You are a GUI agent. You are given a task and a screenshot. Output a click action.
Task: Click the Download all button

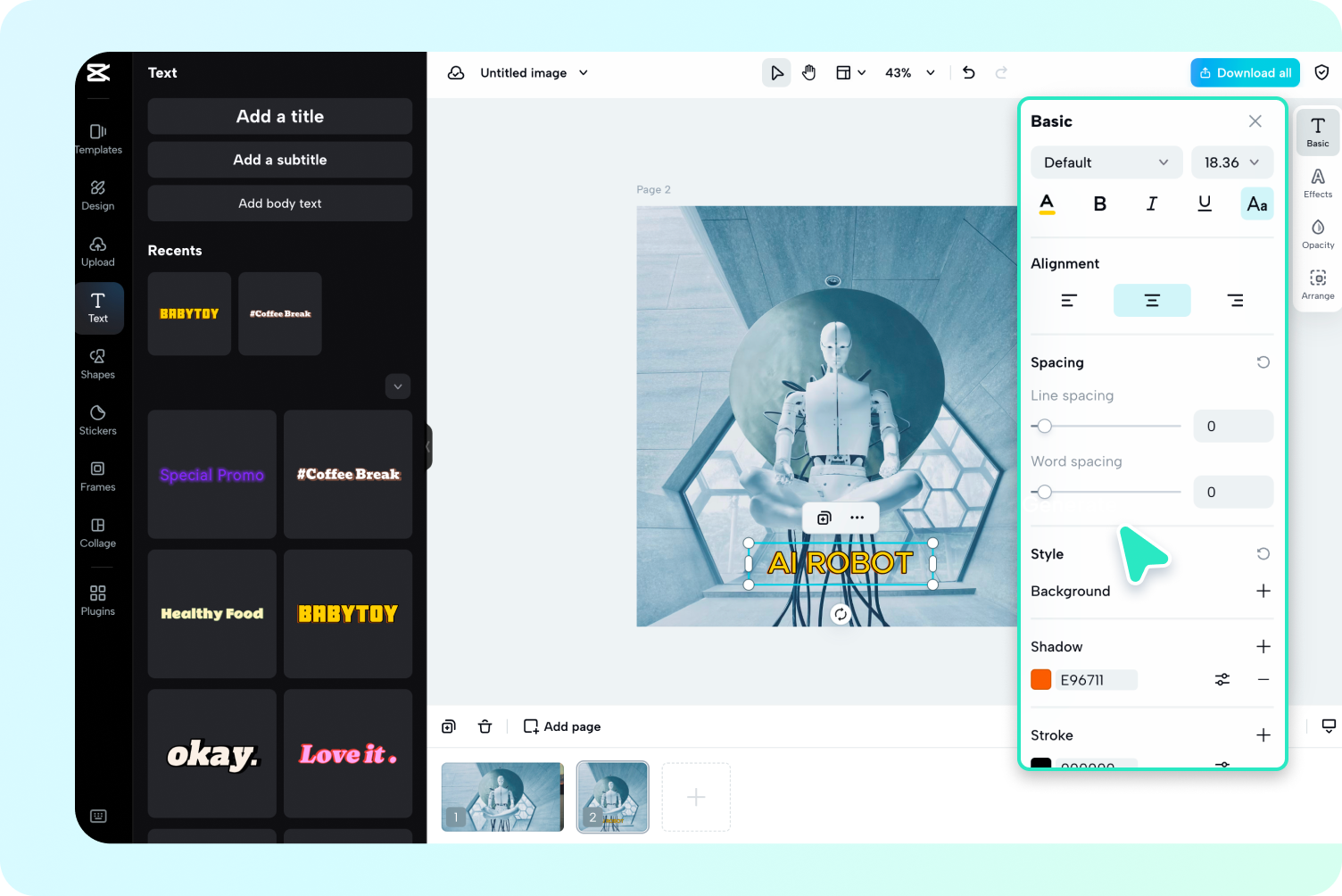click(x=1245, y=72)
